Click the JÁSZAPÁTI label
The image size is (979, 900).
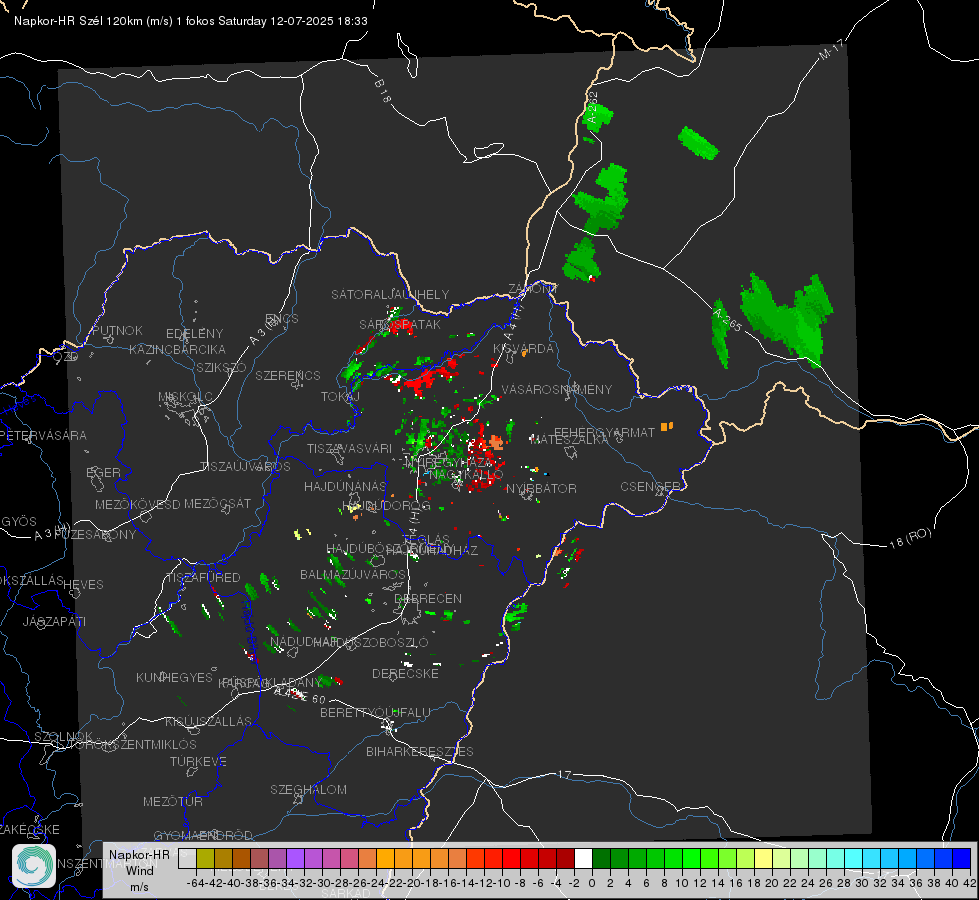[x=54, y=621]
